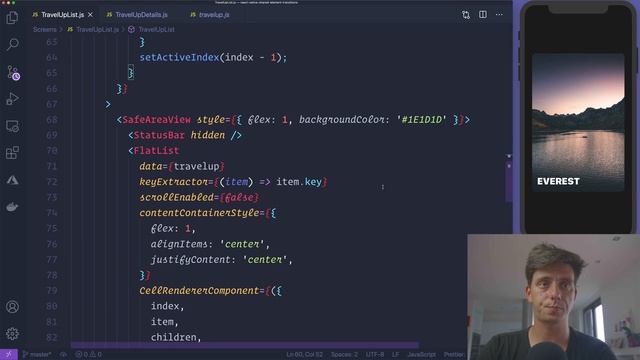The image size is (640, 360).
Task: Open the Search view in activity bar
Action: click(x=12, y=44)
